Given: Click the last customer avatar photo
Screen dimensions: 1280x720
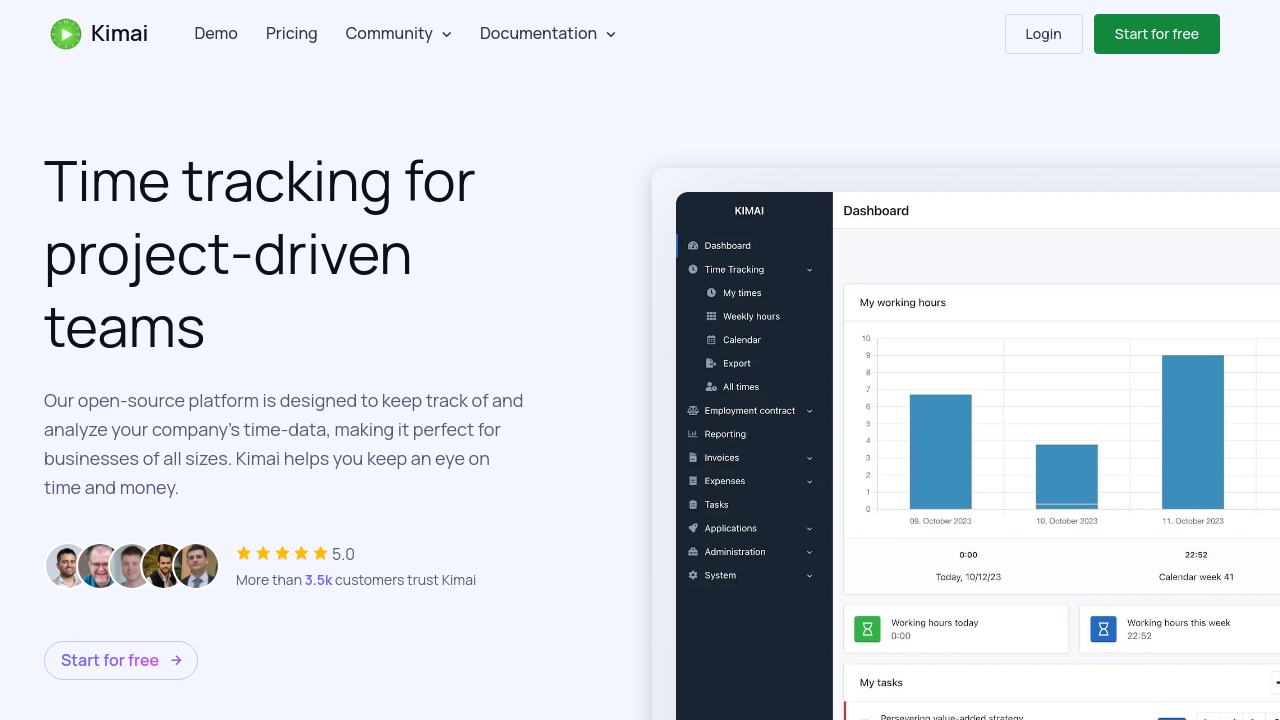Looking at the screenshot, I should point(197,566).
